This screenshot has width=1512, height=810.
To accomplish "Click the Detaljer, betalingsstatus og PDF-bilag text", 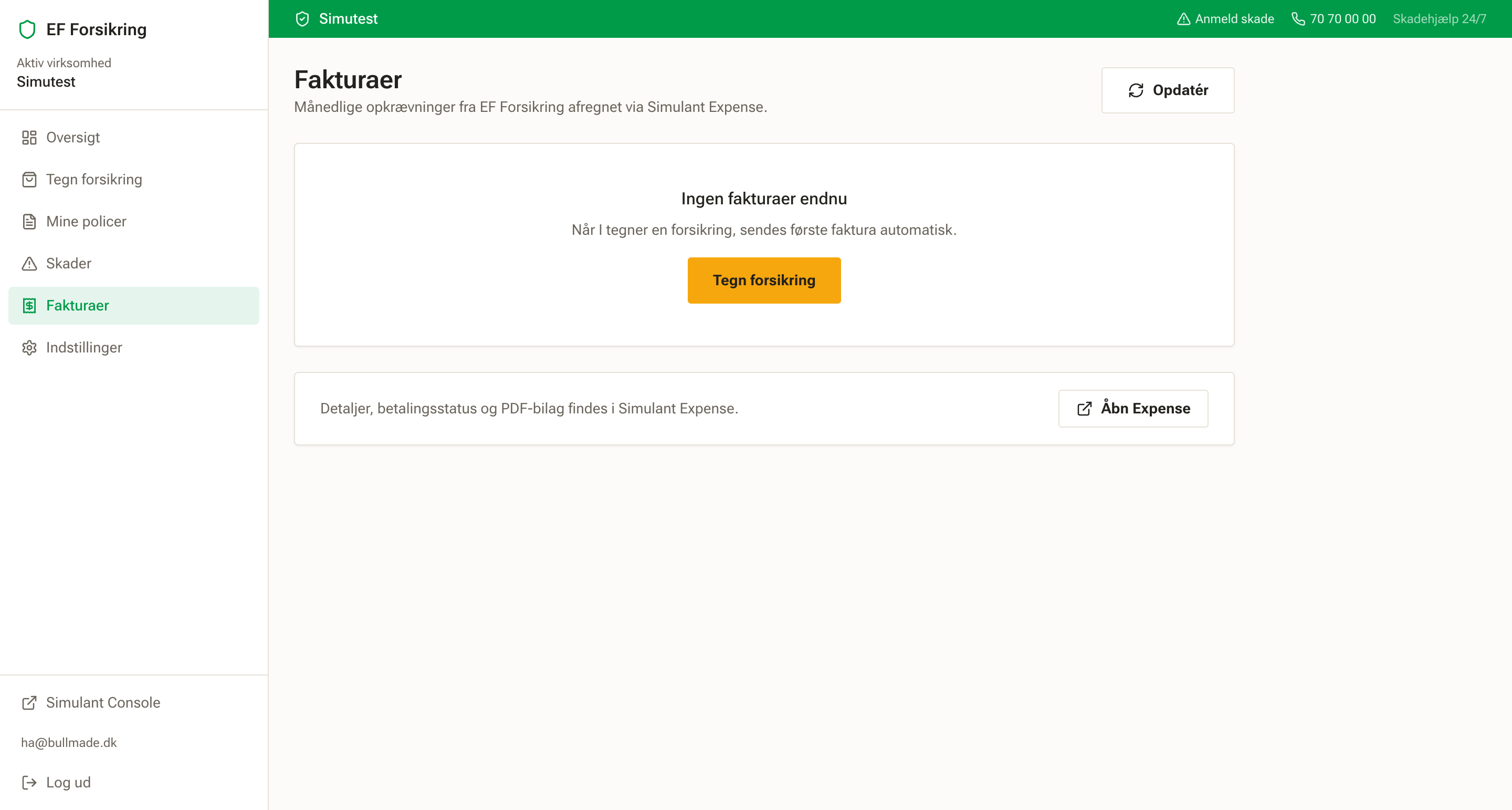I will [529, 408].
